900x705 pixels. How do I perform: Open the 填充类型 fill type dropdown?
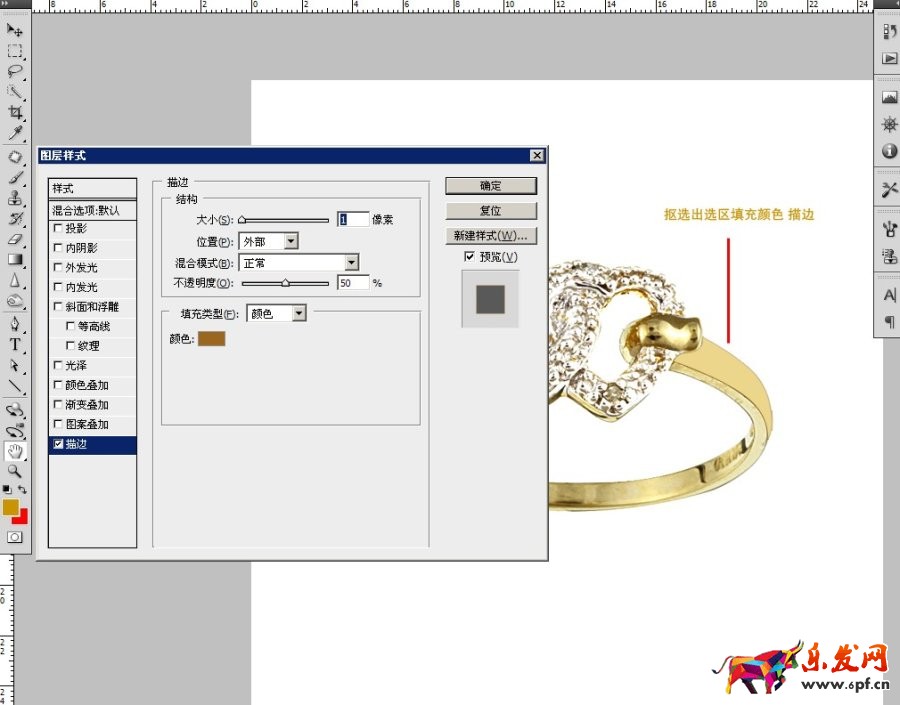pos(298,314)
